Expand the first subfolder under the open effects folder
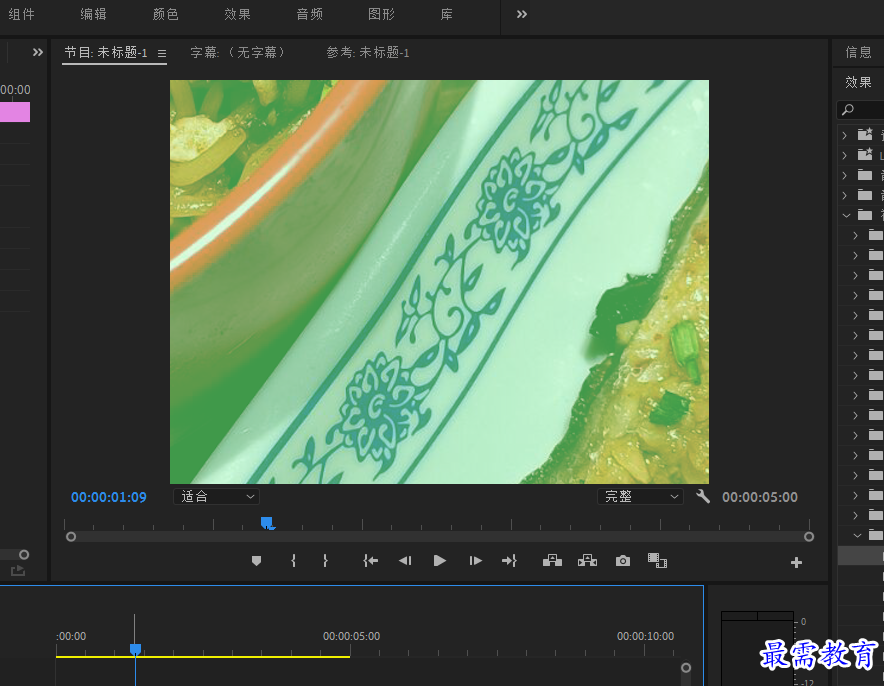This screenshot has width=884, height=686. click(x=856, y=236)
